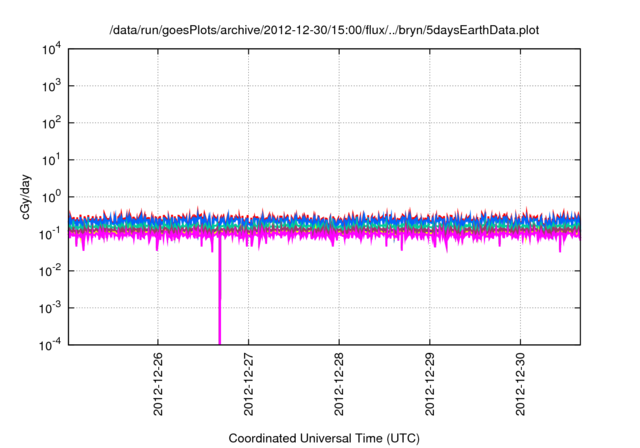Click the 10^0 y-axis tick label

tap(51, 198)
